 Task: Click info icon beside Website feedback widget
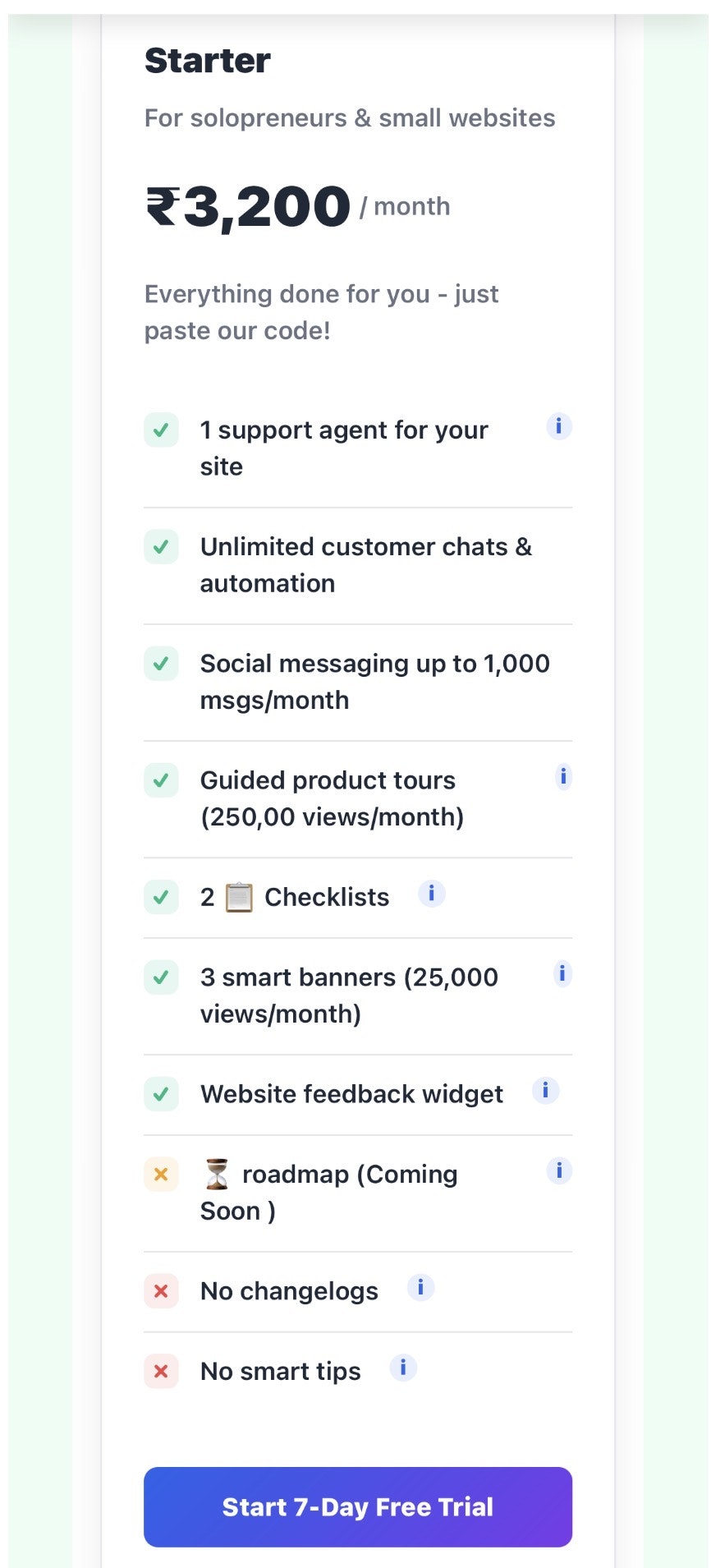[545, 1091]
